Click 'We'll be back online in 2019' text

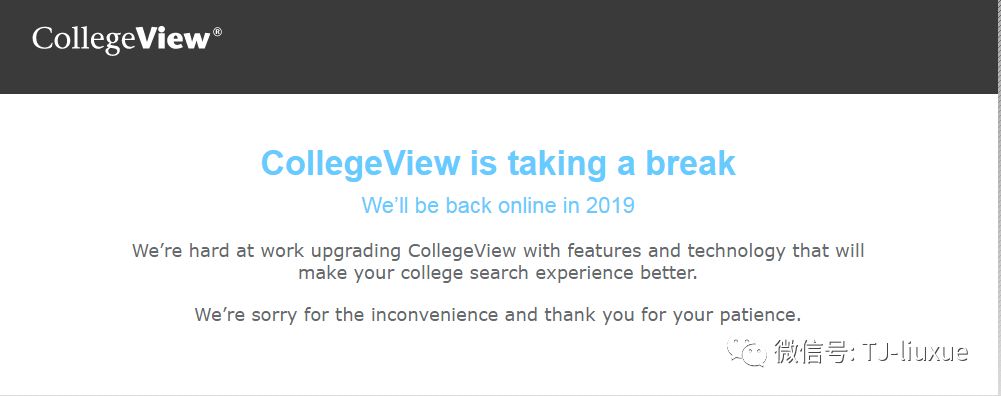click(498, 205)
